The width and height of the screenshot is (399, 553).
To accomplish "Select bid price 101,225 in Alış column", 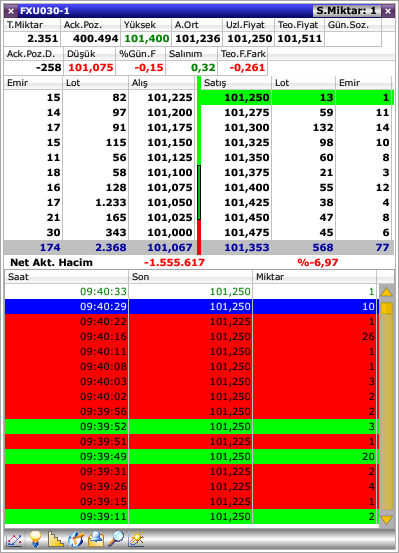I will tap(170, 97).
